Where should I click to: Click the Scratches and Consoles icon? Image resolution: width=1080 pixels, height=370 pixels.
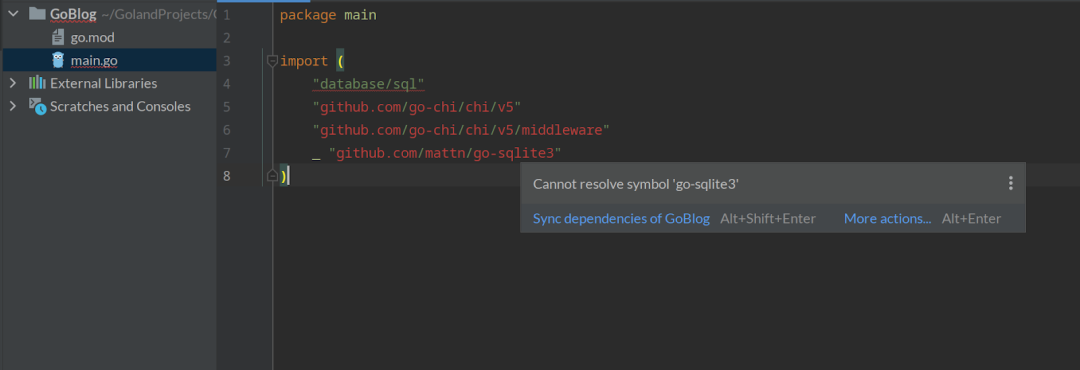pos(37,107)
